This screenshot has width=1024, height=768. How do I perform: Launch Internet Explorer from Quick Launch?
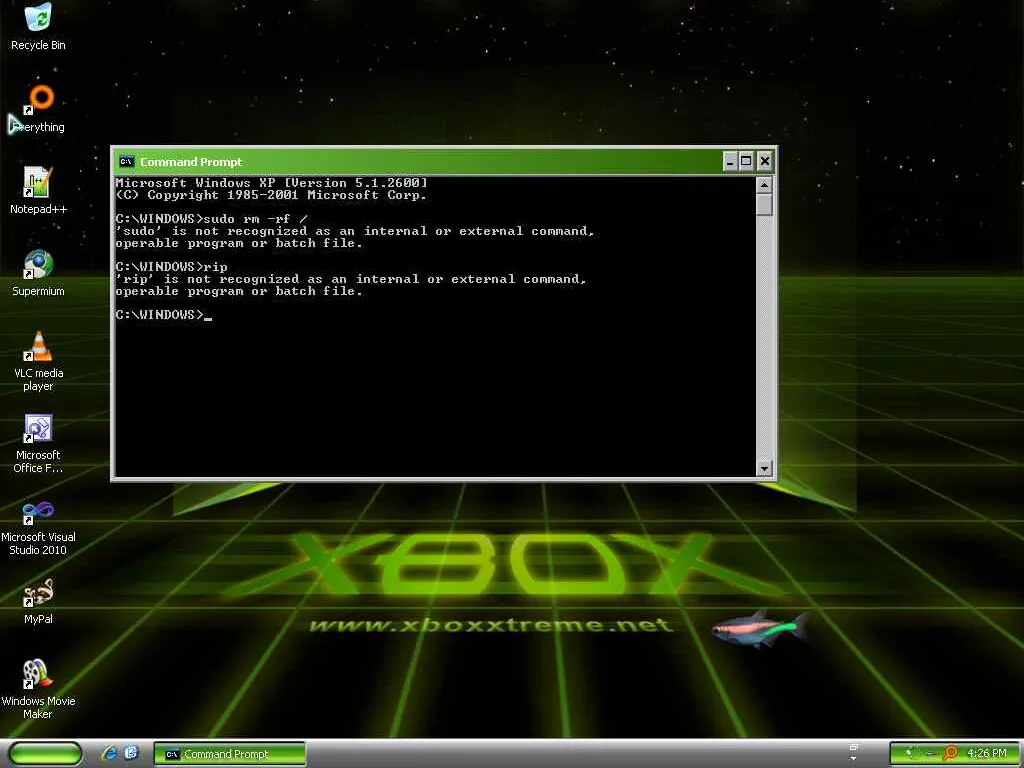(109, 753)
